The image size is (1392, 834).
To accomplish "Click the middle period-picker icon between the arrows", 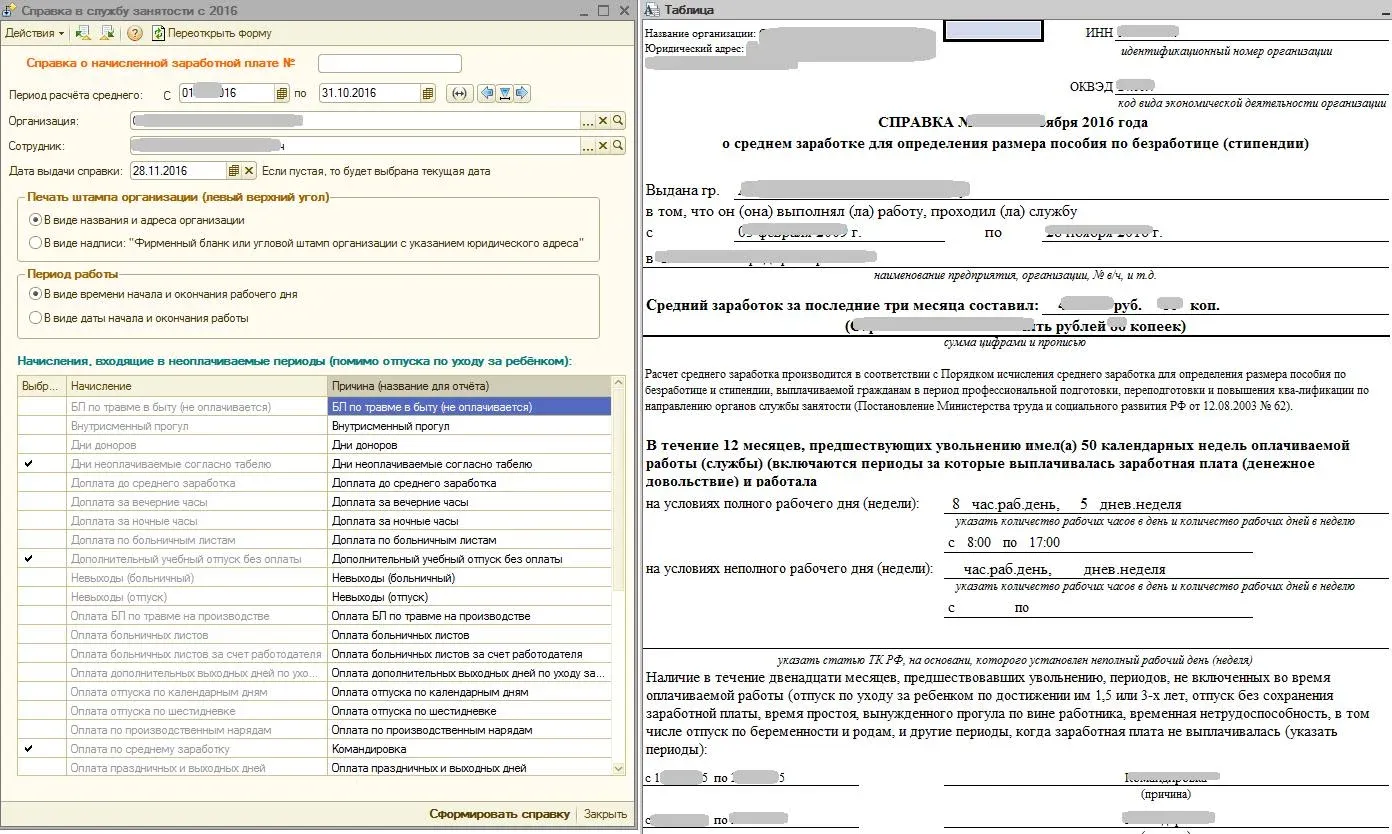I will tap(505, 93).
